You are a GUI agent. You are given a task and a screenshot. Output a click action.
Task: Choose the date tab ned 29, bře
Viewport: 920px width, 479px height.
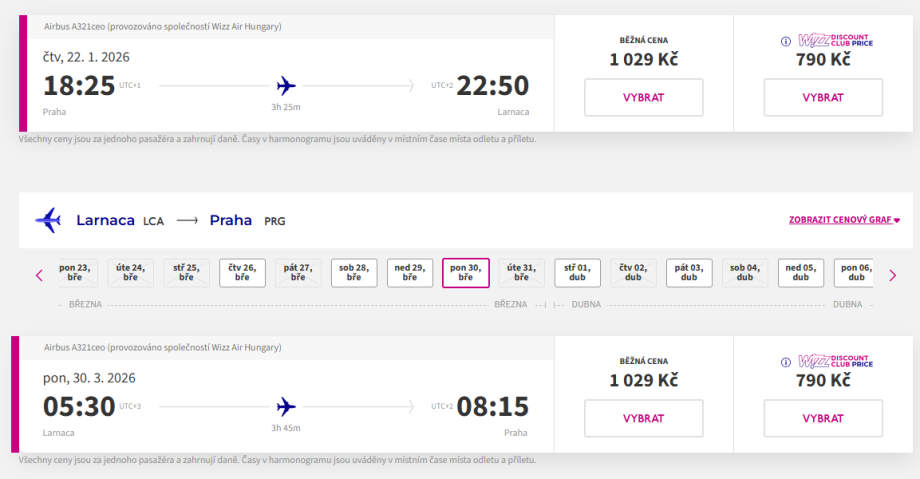[410, 273]
